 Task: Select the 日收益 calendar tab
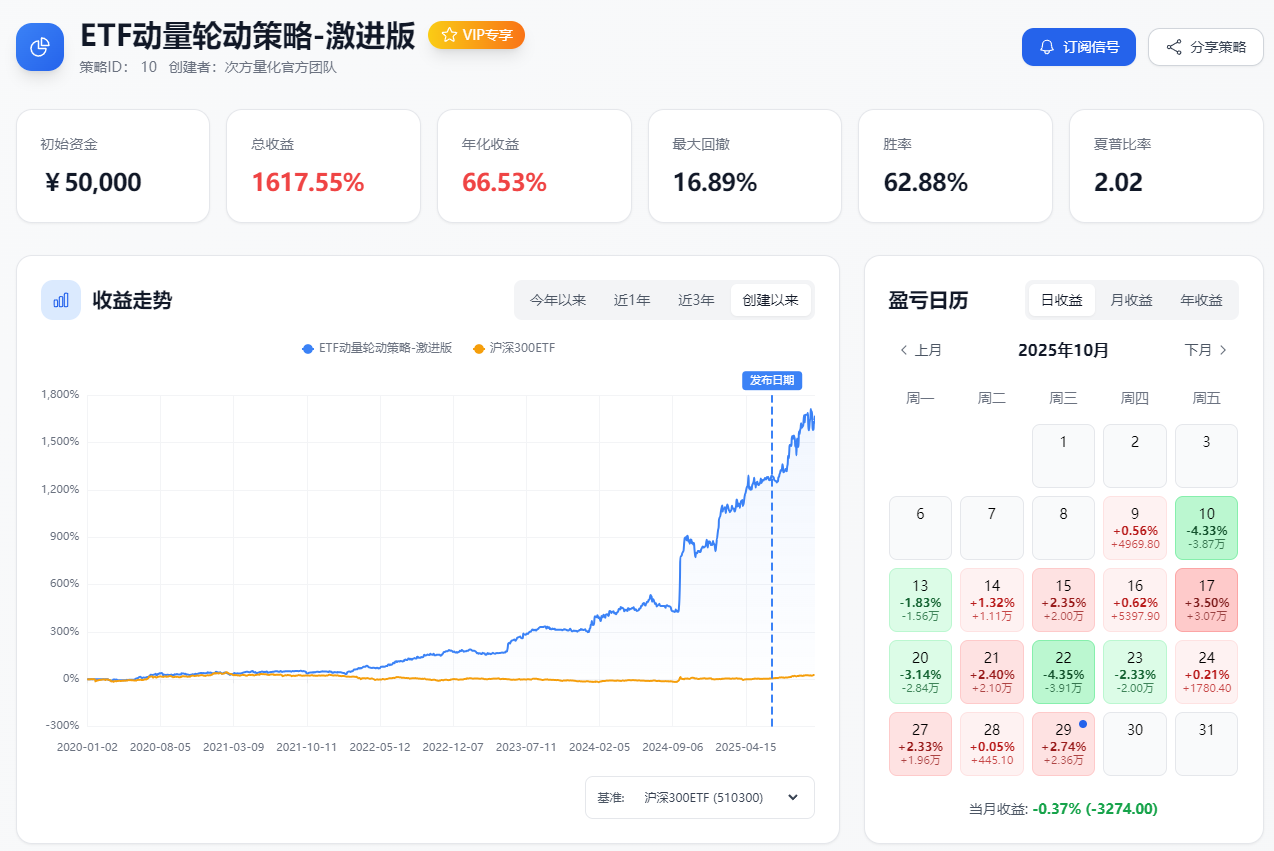click(1062, 300)
